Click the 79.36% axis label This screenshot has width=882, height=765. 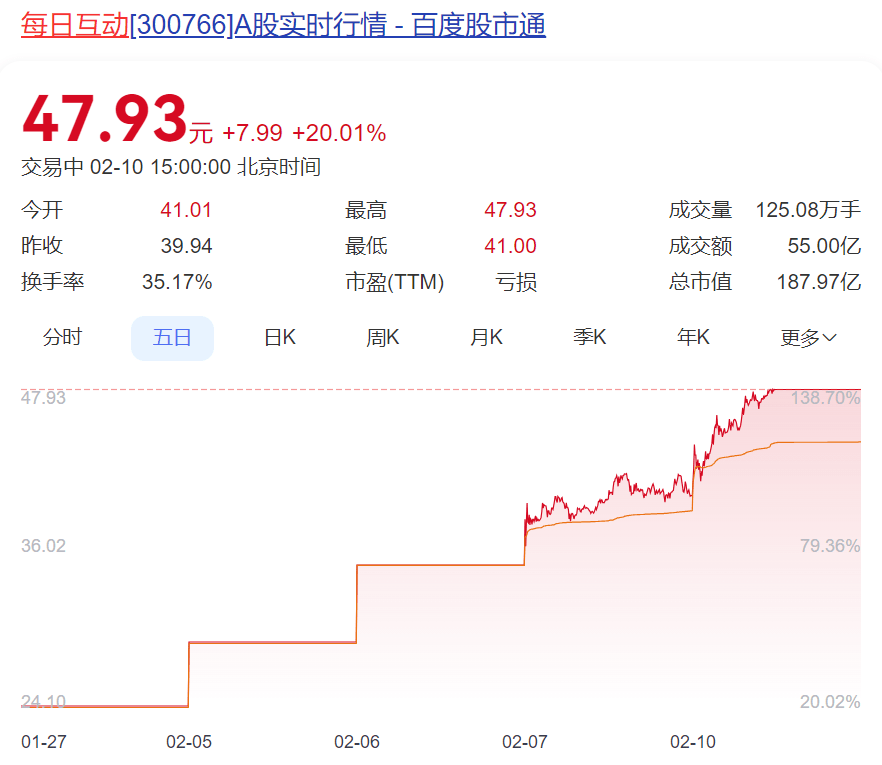830,546
